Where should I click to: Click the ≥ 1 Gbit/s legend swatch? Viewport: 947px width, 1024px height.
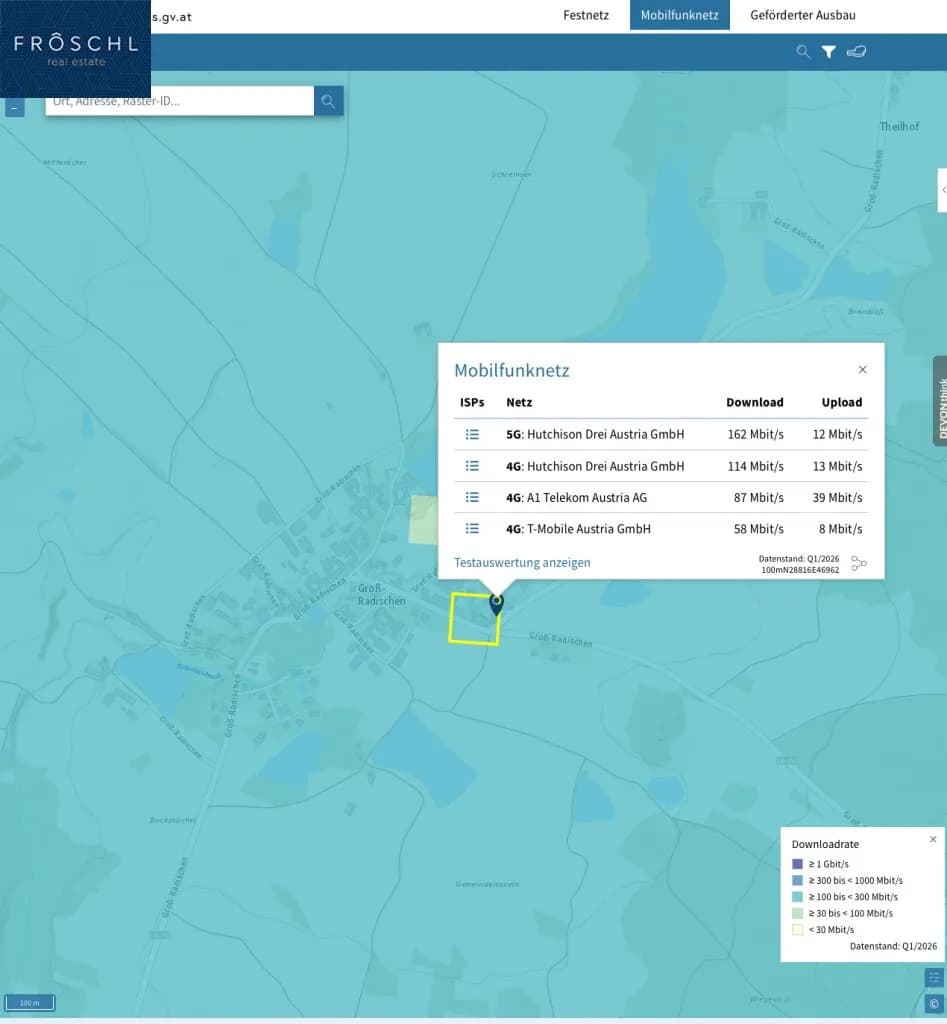(797, 864)
